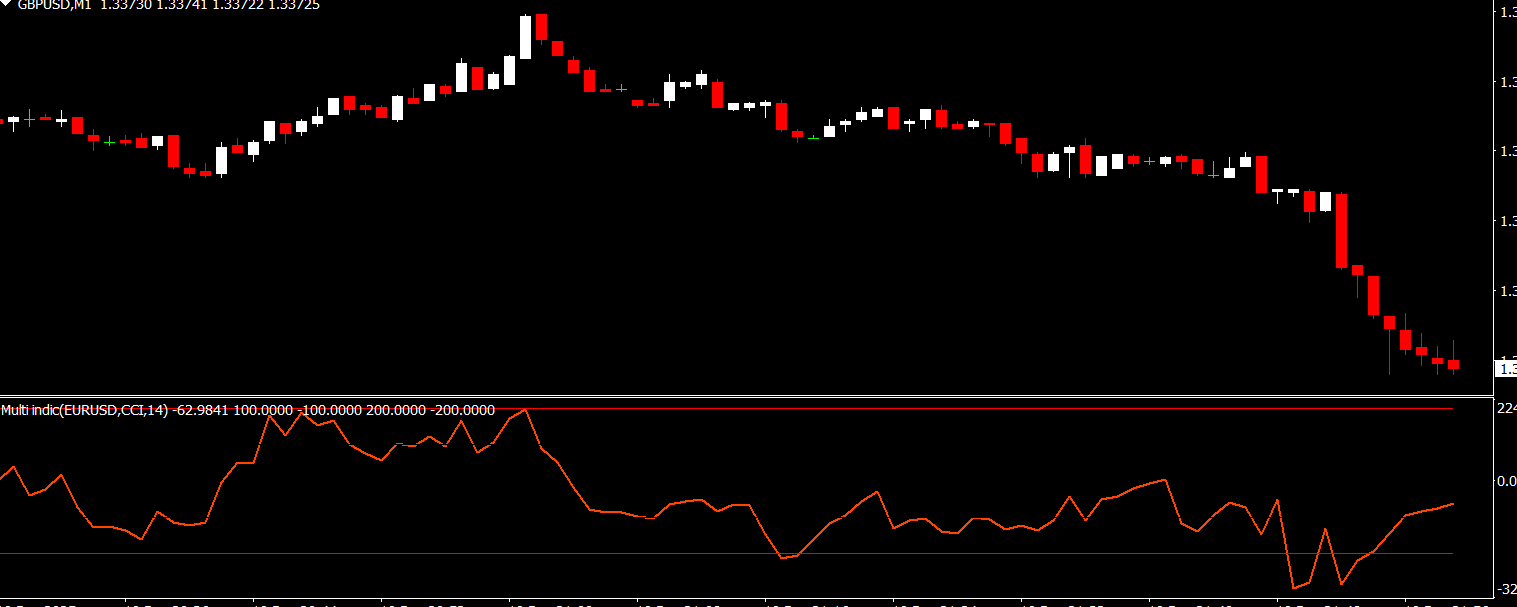Click the CCI line's lowest trough point
Image resolution: width=1517 pixels, height=607 pixels.
(x=1293, y=588)
